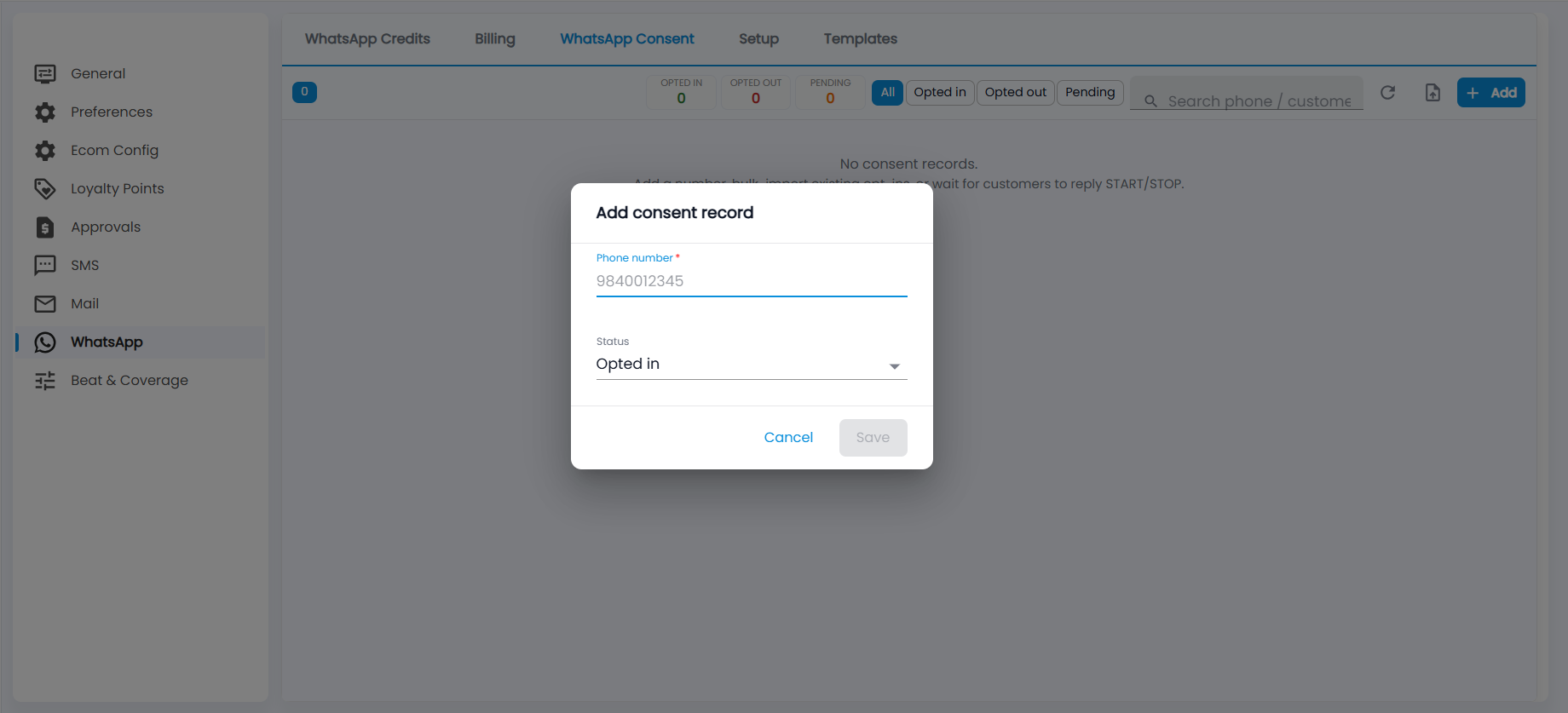1568x713 pixels.
Task: Filter by All consent records
Action: coord(888,92)
